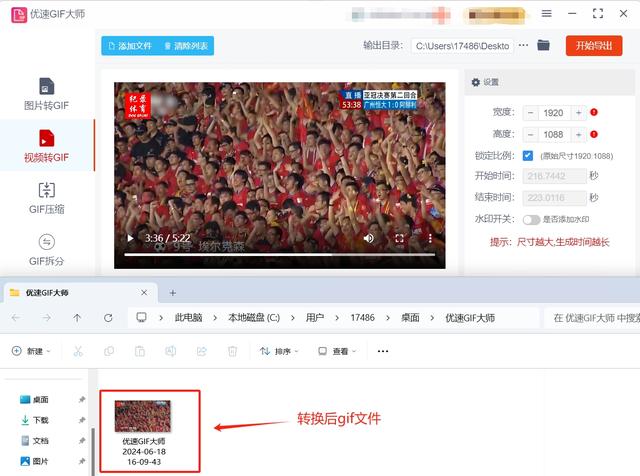Open the 新建 dropdown
The image size is (640, 476).
31,351
